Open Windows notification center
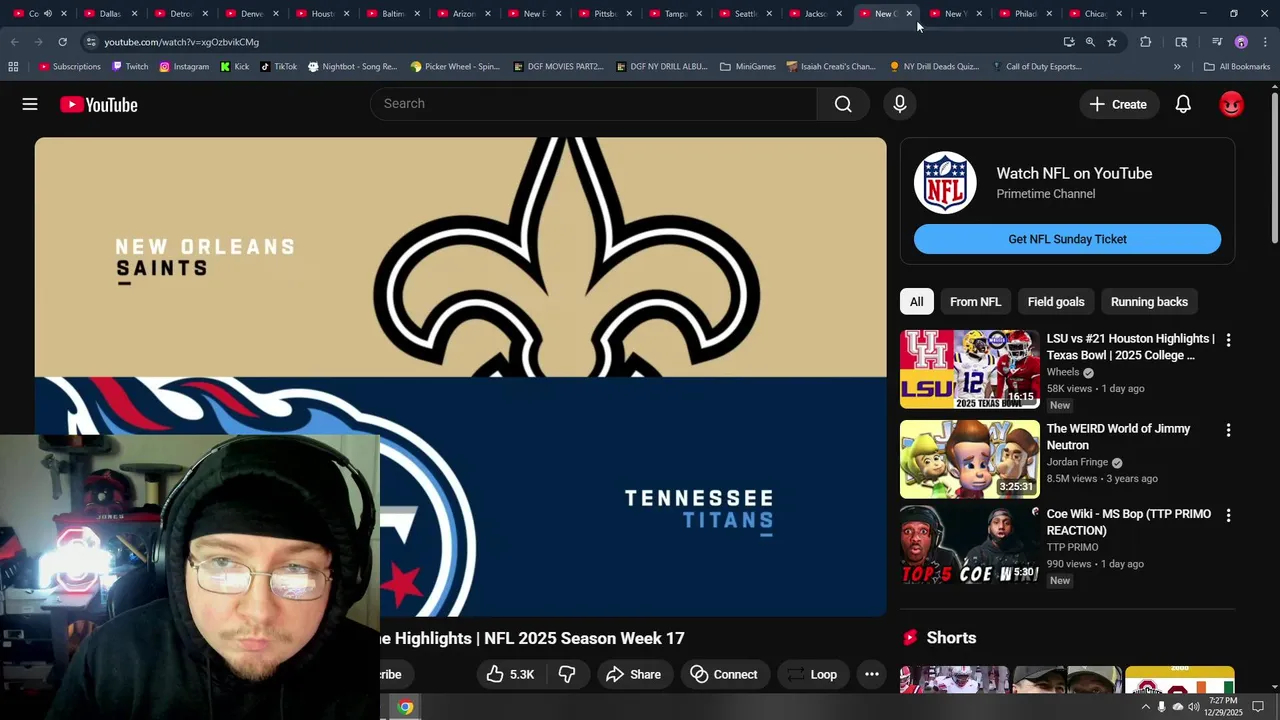The width and height of the screenshot is (1280, 720). click(x=1258, y=707)
